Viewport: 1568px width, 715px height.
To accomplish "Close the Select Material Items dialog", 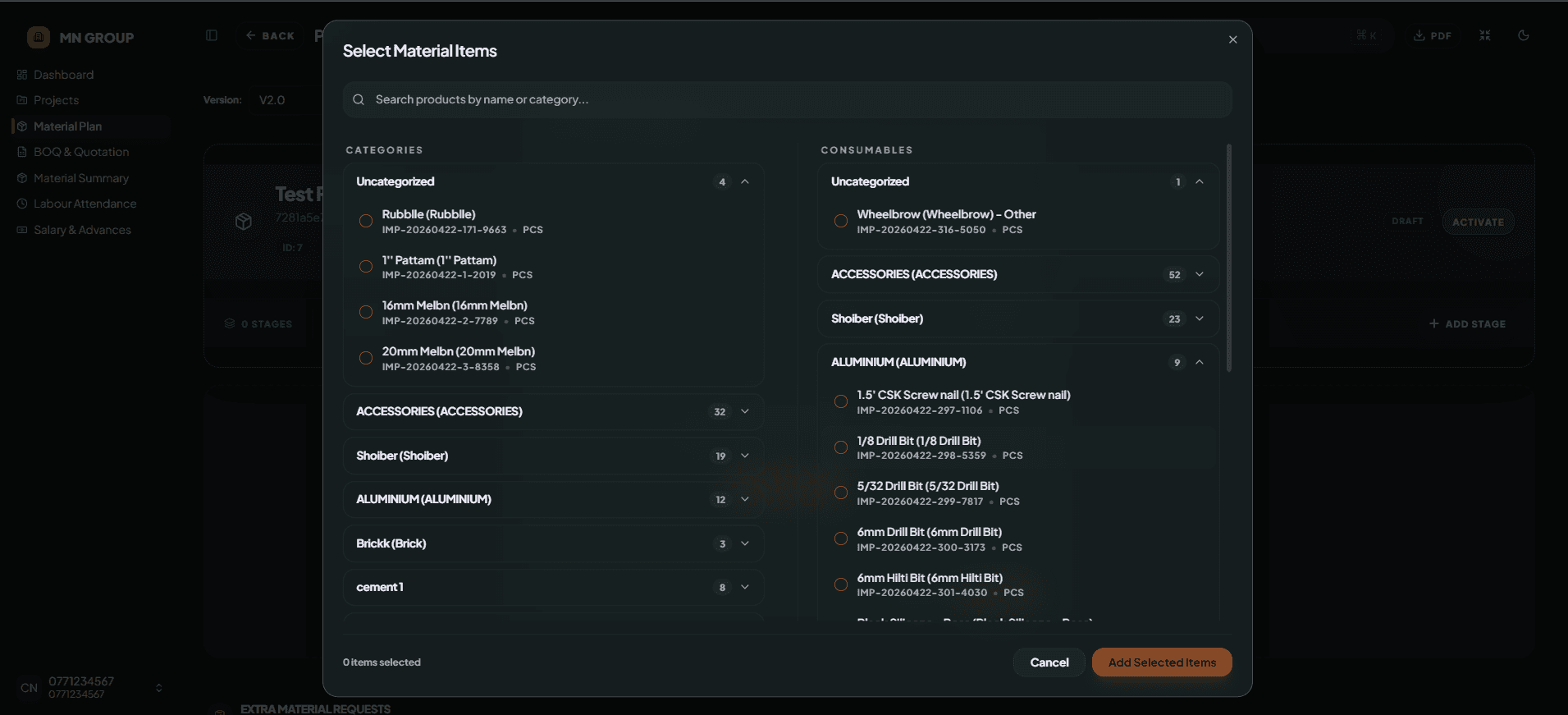I will (1232, 39).
